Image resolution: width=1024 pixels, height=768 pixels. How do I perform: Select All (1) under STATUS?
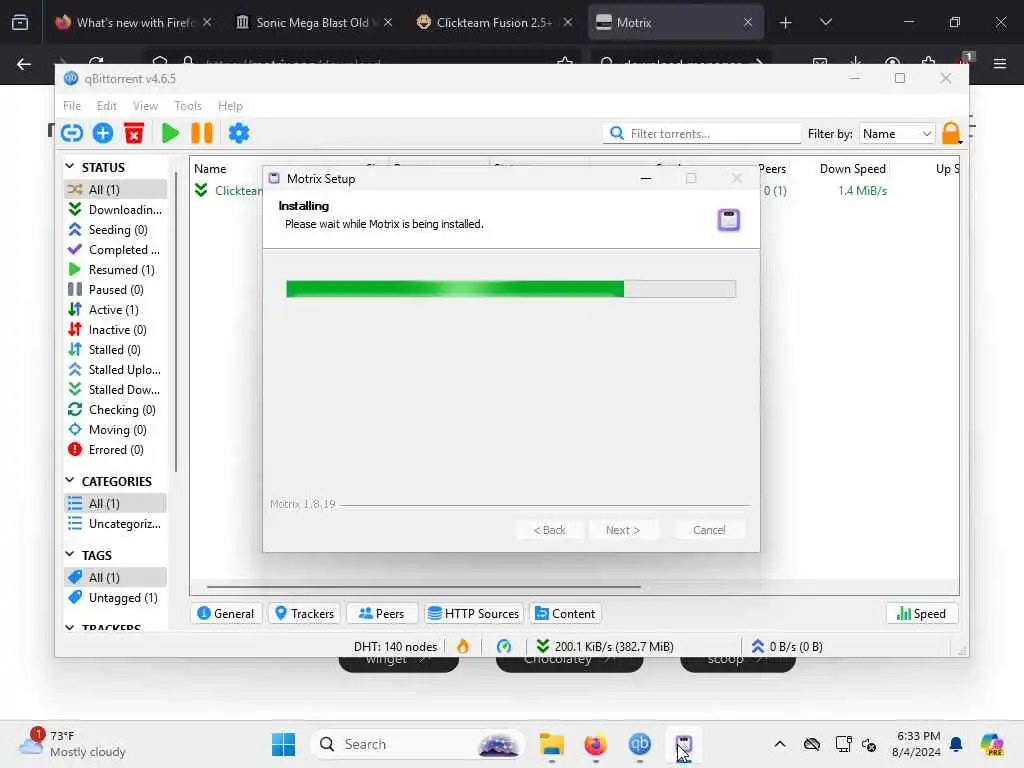coord(116,189)
